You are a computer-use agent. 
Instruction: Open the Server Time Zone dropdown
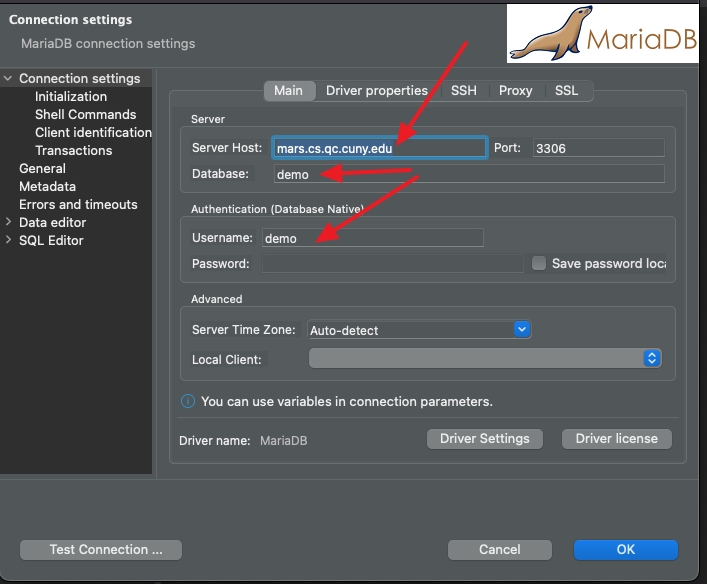(520, 329)
